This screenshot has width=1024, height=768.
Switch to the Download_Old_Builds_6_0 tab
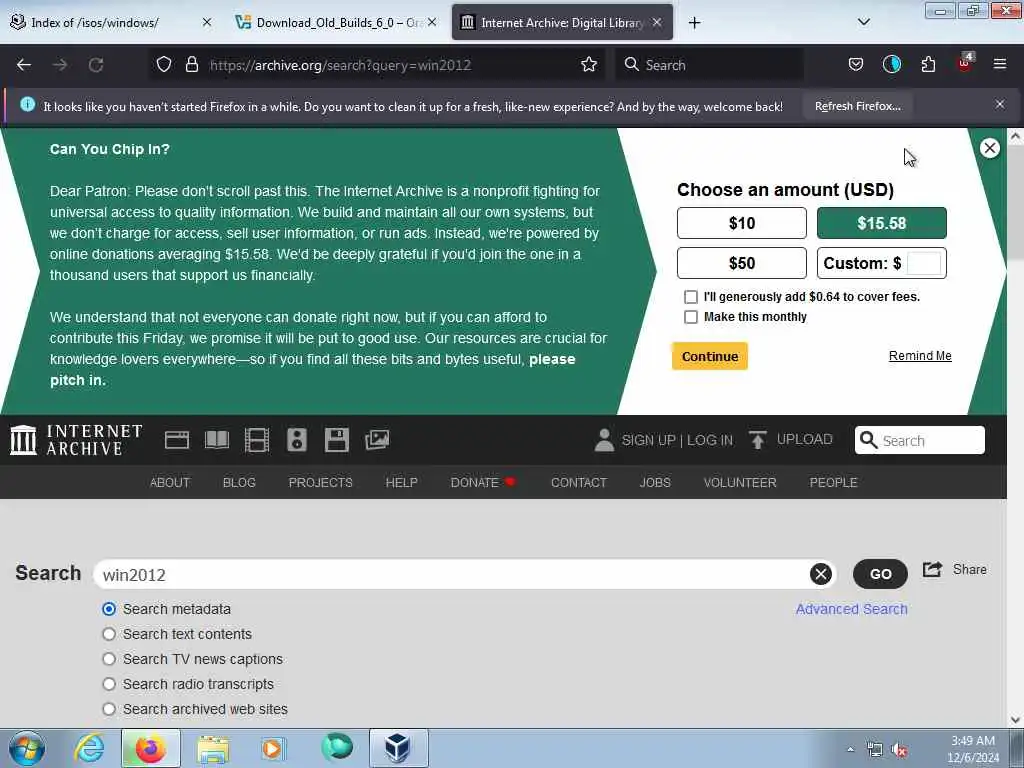pos(336,23)
